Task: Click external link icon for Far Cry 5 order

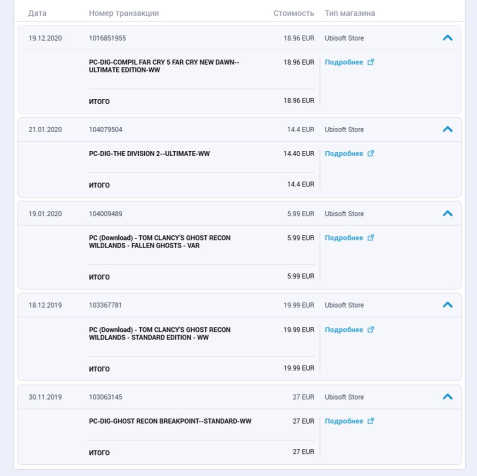Action: (371, 62)
